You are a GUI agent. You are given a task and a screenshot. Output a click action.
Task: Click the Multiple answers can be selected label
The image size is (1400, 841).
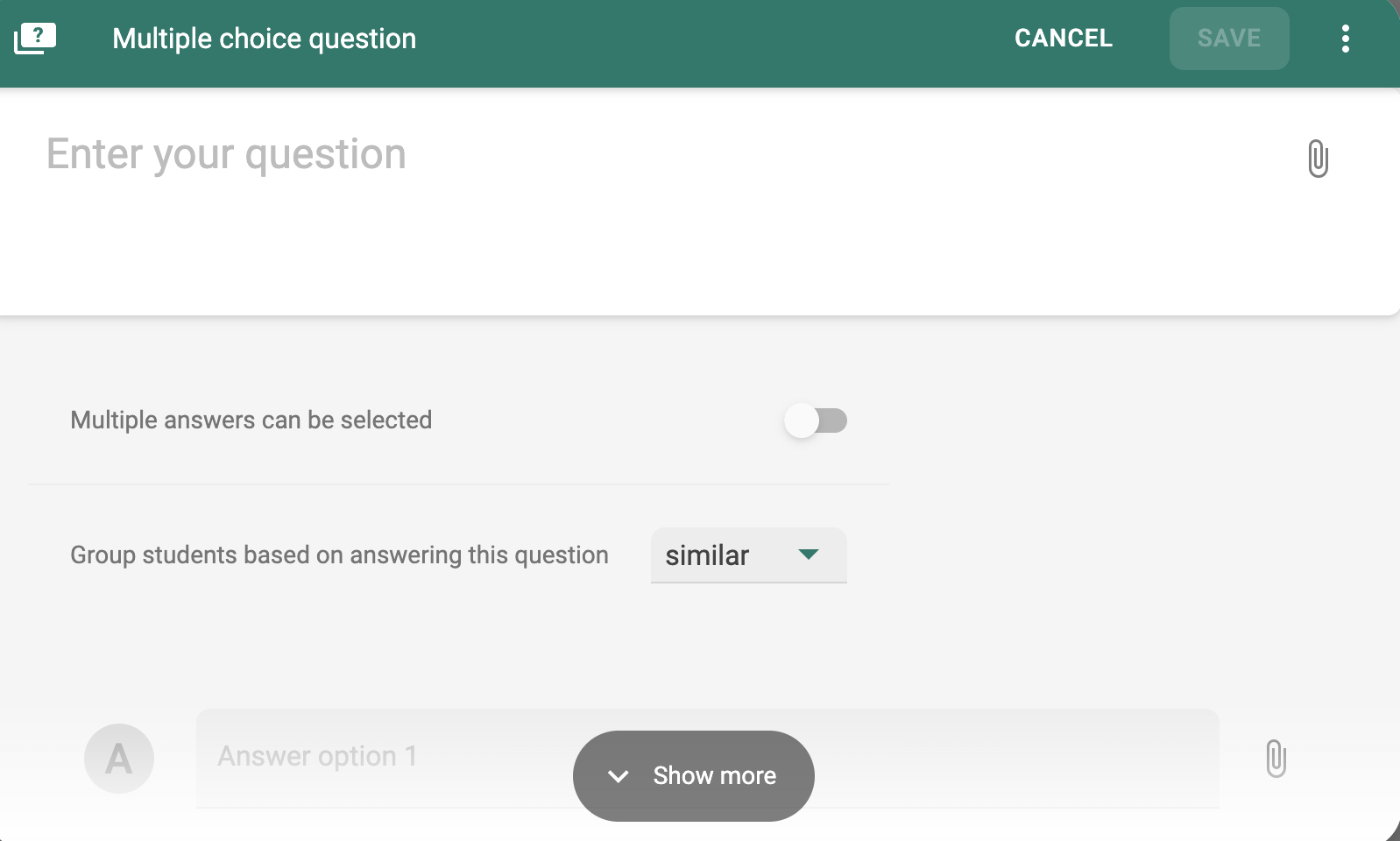(x=251, y=420)
